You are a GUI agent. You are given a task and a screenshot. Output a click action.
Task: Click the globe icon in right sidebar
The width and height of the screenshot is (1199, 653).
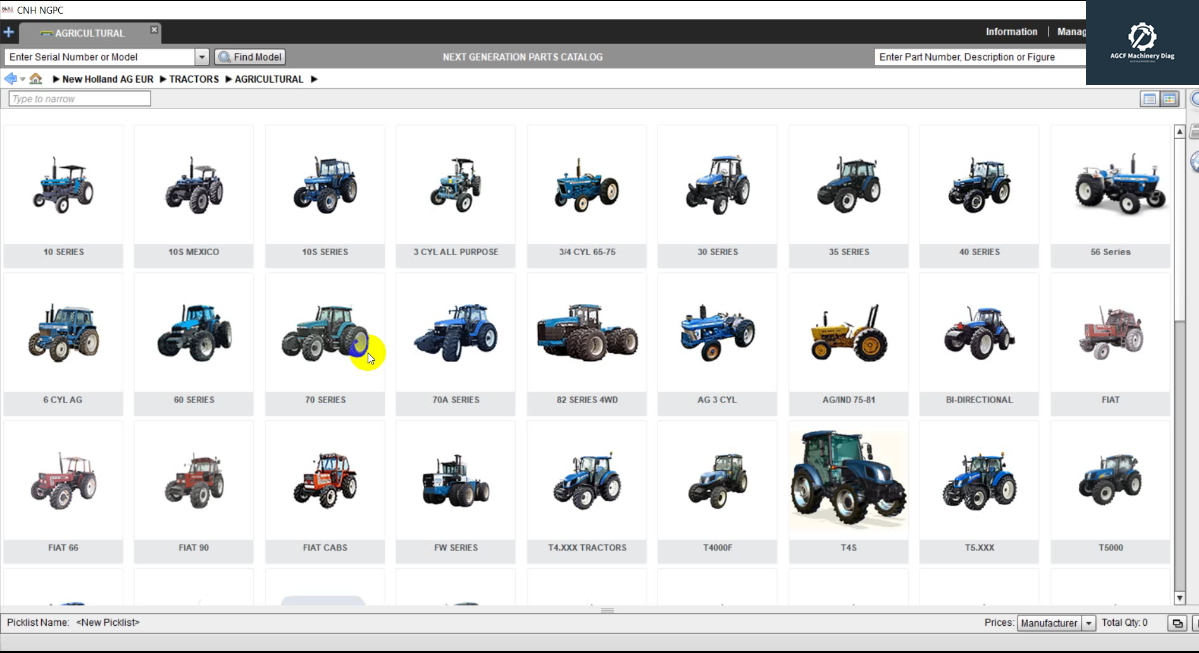pos(1194,160)
